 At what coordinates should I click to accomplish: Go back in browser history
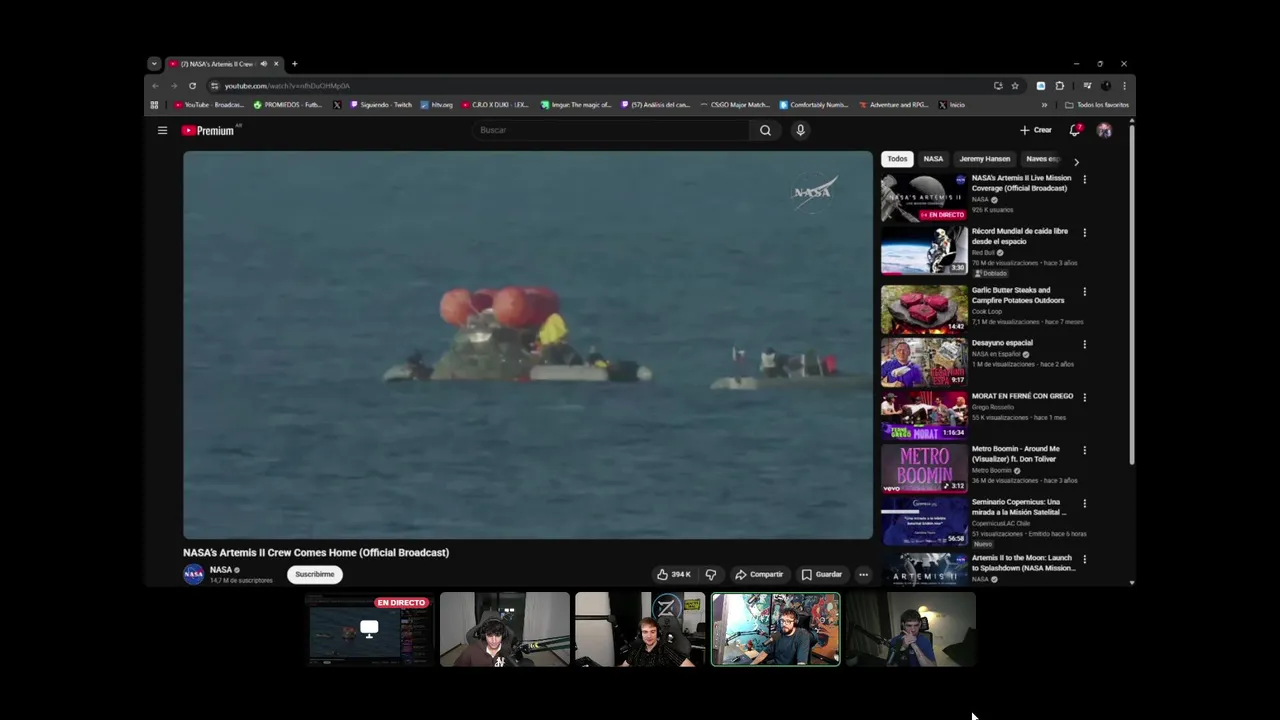(x=155, y=86)
